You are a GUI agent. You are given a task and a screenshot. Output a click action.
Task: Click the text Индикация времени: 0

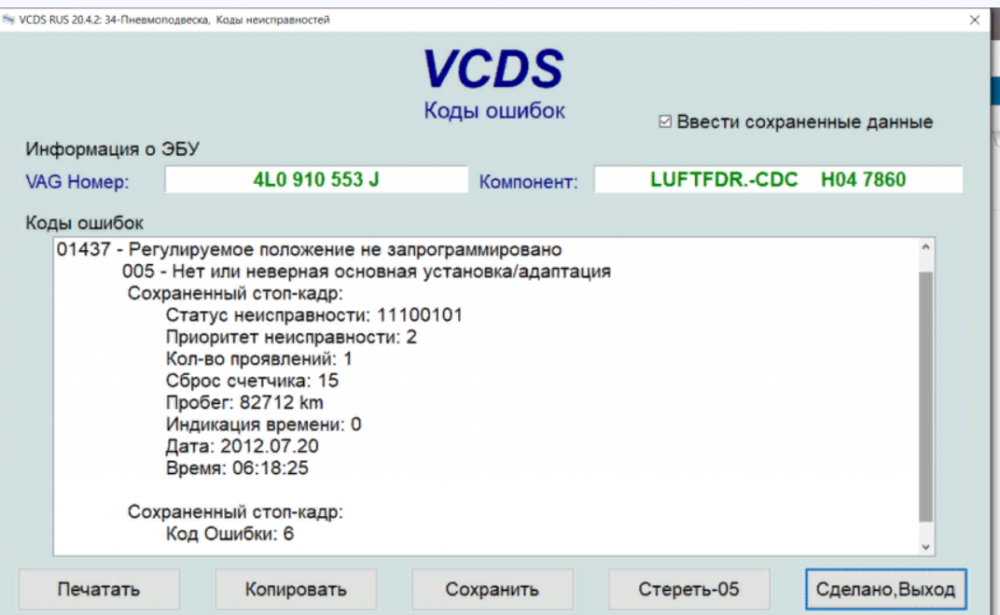tap(263, 424)
